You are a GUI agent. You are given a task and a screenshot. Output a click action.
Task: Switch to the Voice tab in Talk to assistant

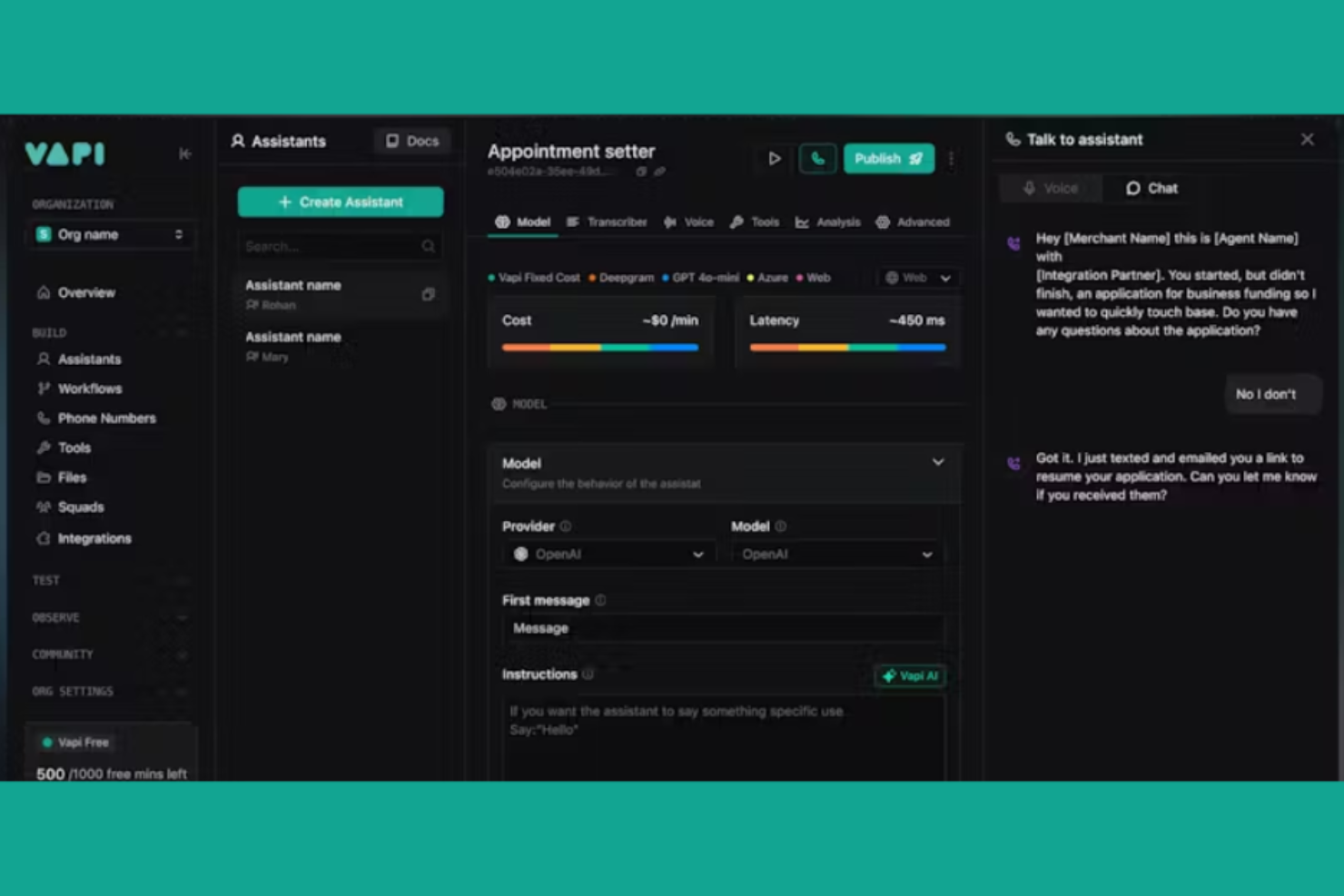(x=1050, y=188)
